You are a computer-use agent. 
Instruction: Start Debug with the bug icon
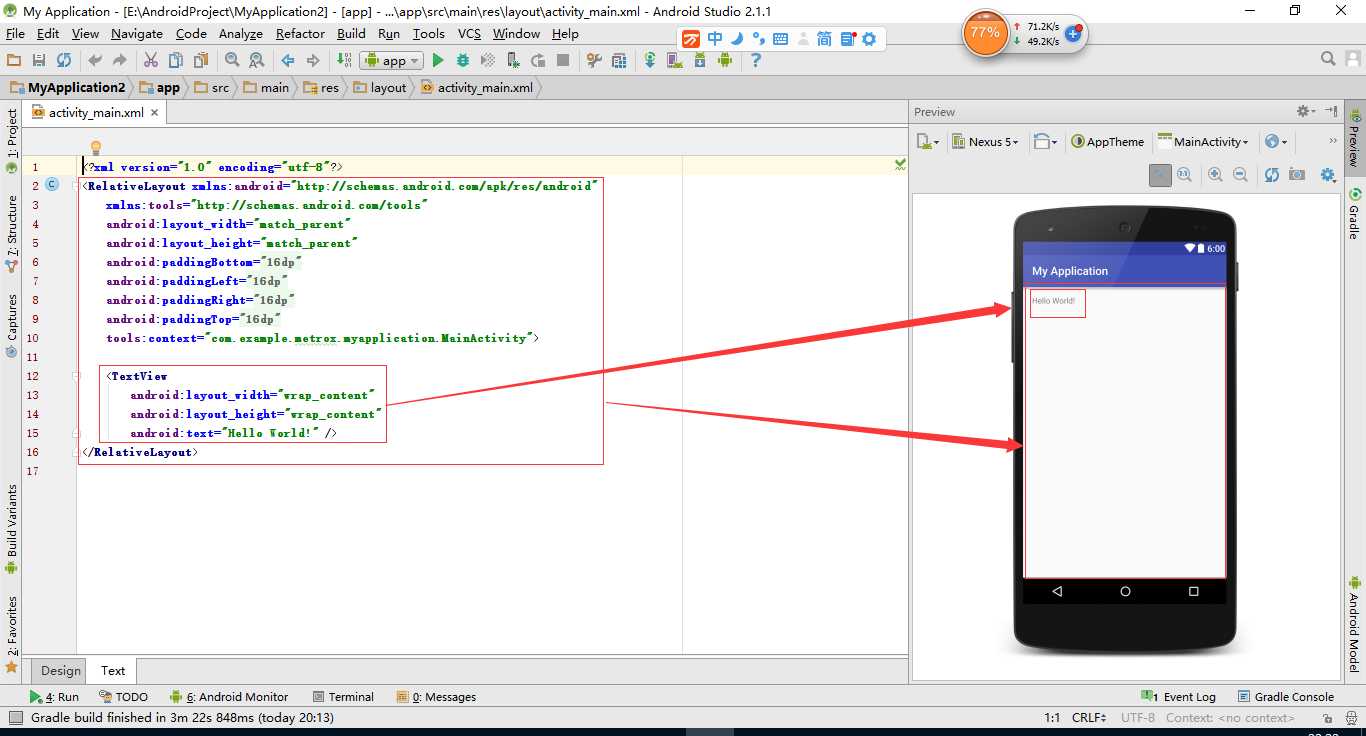coord(463,61)
